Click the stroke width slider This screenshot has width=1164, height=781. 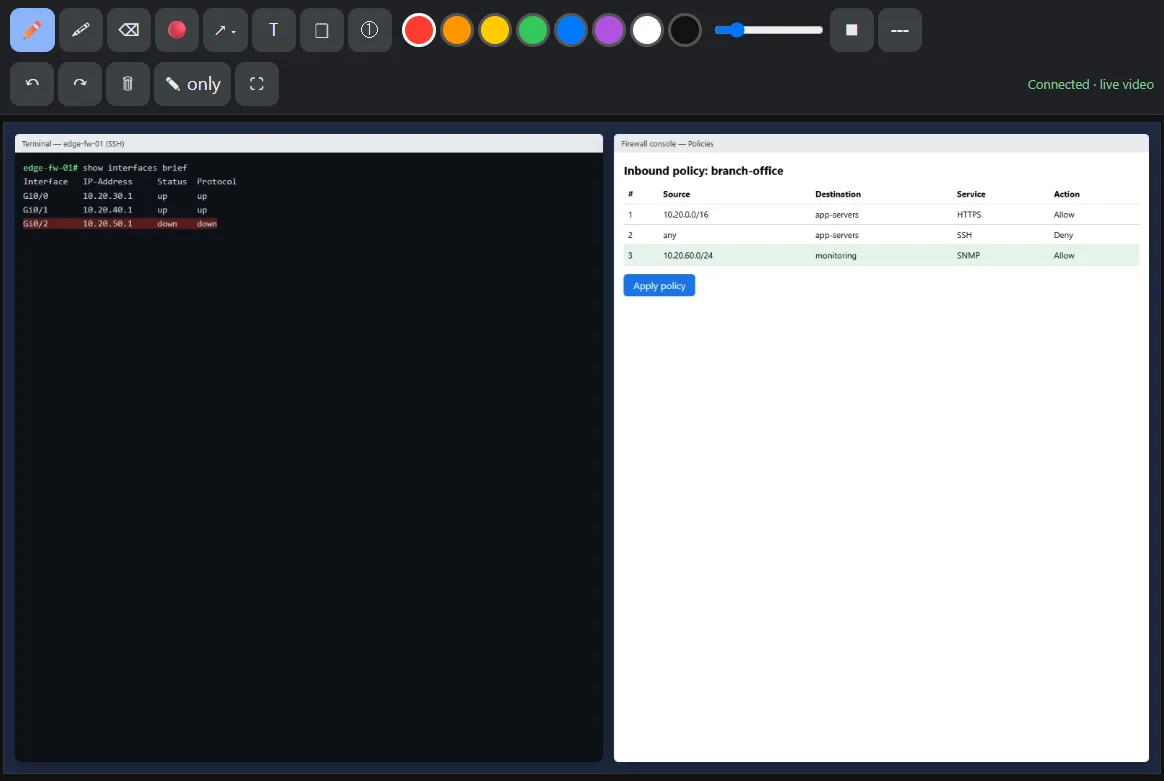point(768,30)
